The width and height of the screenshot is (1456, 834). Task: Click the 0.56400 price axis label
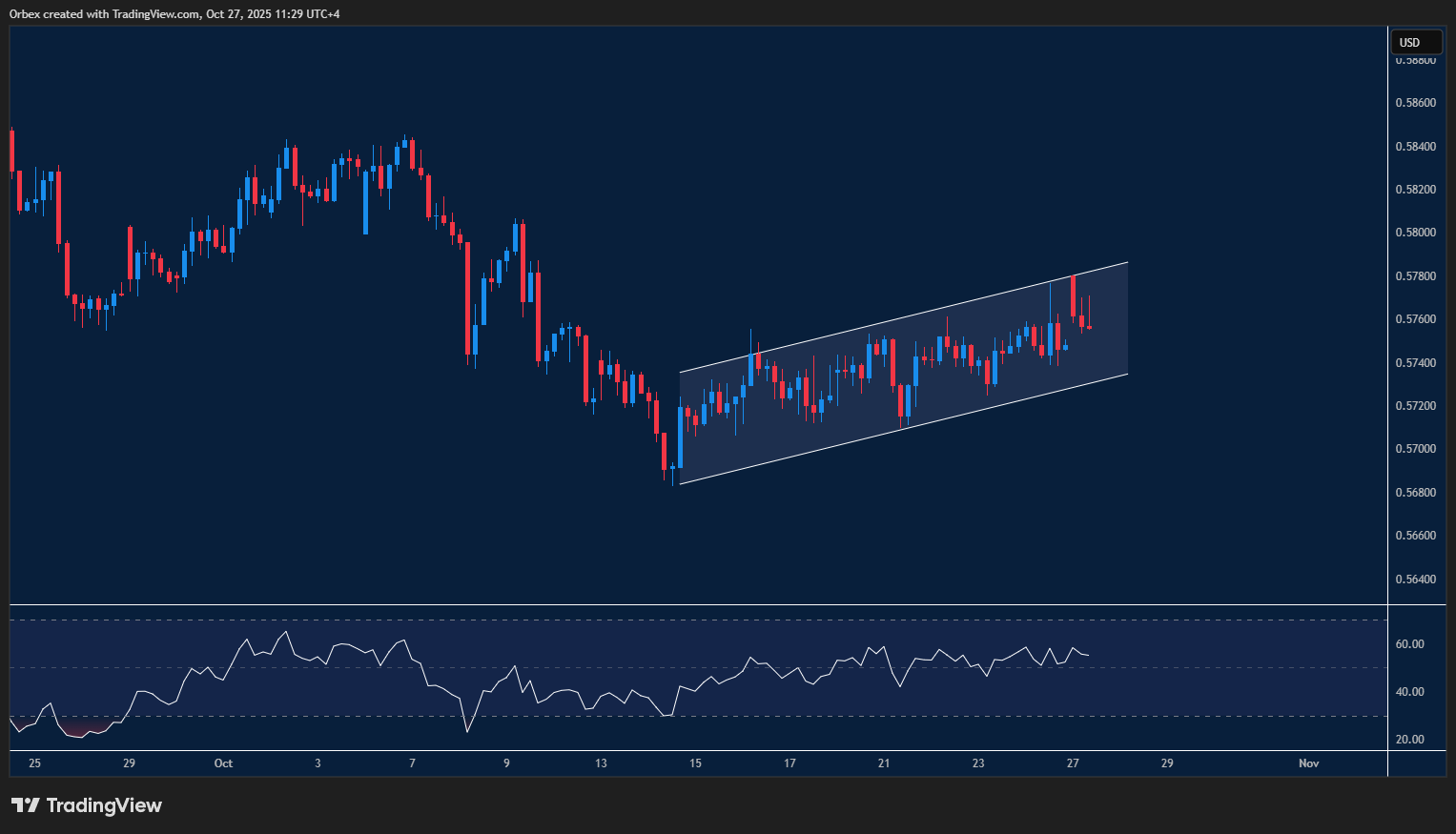tap(1415, 579)
